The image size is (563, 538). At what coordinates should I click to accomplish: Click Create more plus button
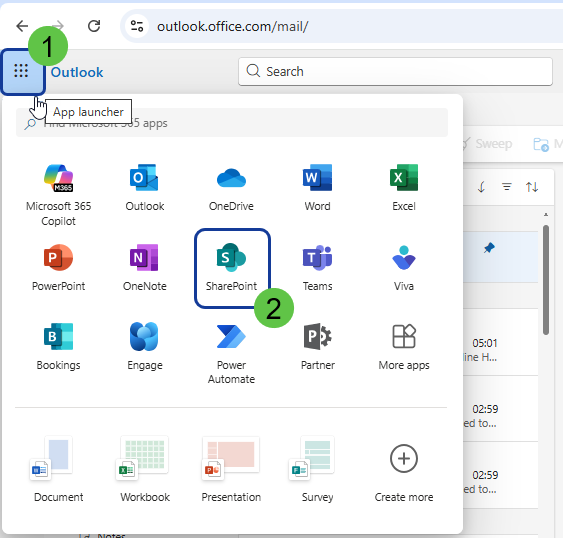click(404, 459)
